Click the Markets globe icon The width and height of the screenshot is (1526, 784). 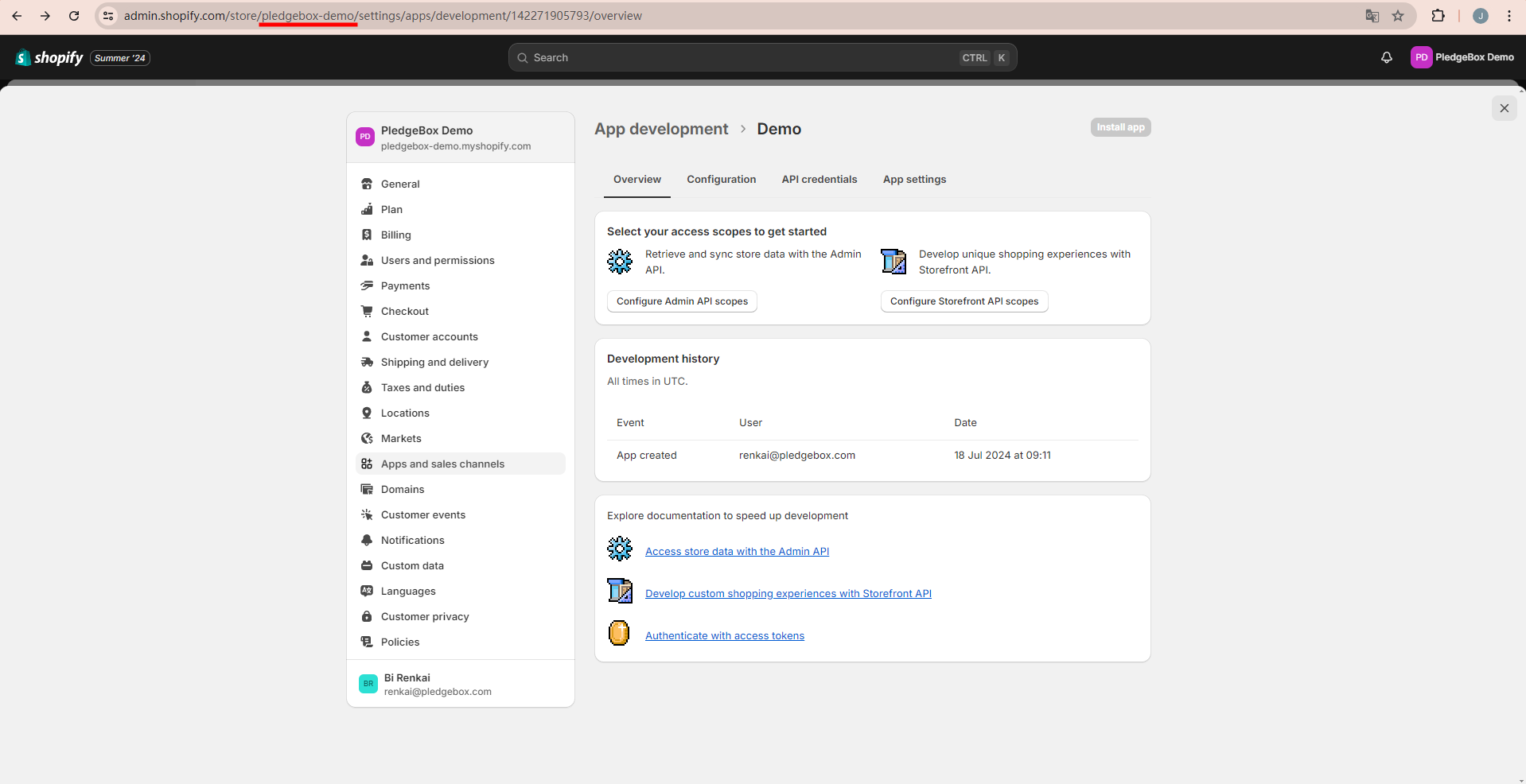[367, 438]
